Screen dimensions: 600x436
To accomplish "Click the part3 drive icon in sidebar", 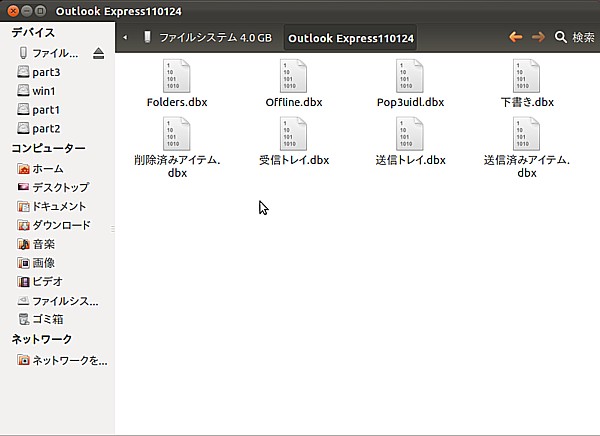I will [x=23, y=72].
